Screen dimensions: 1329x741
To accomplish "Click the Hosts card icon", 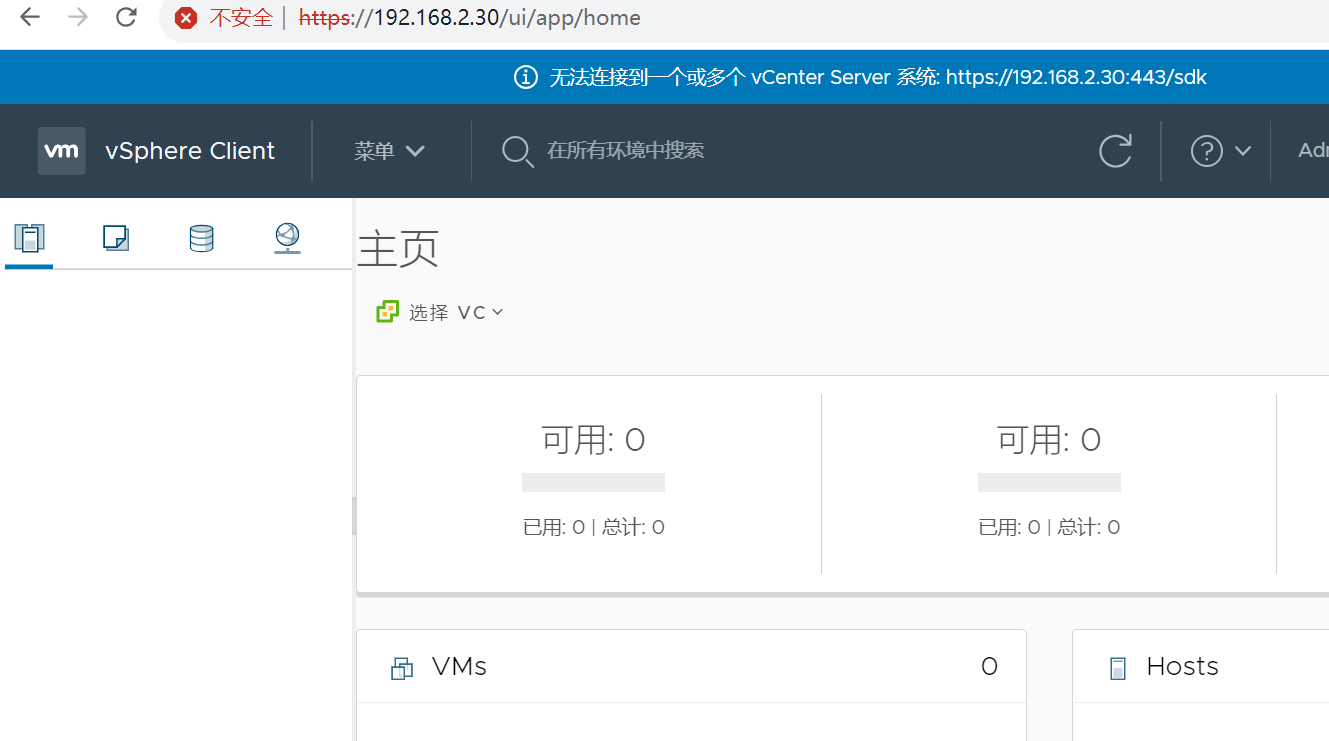I will coord(1118,669).
